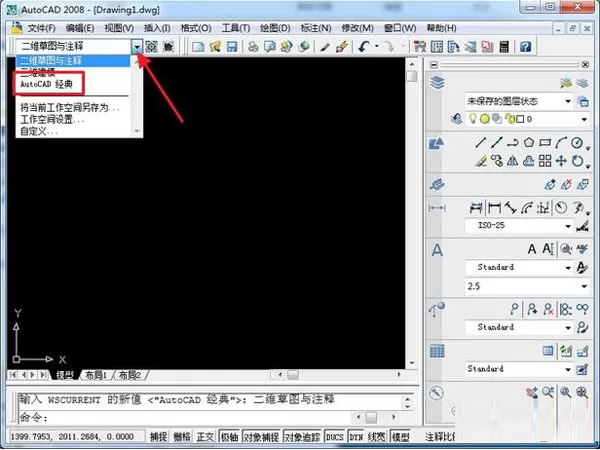600x450 pixels.
Task: Select the Move cross-arrows tool
Action: (x=561, y=161)
